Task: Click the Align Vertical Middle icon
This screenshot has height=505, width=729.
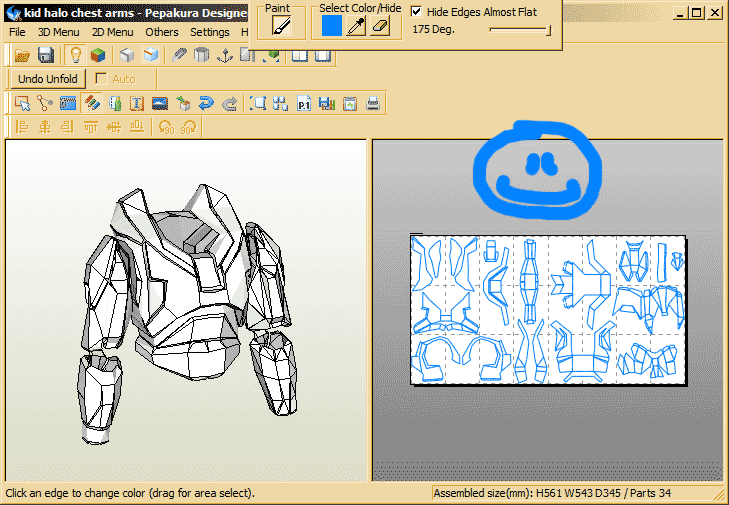Action: click(114, 126)
